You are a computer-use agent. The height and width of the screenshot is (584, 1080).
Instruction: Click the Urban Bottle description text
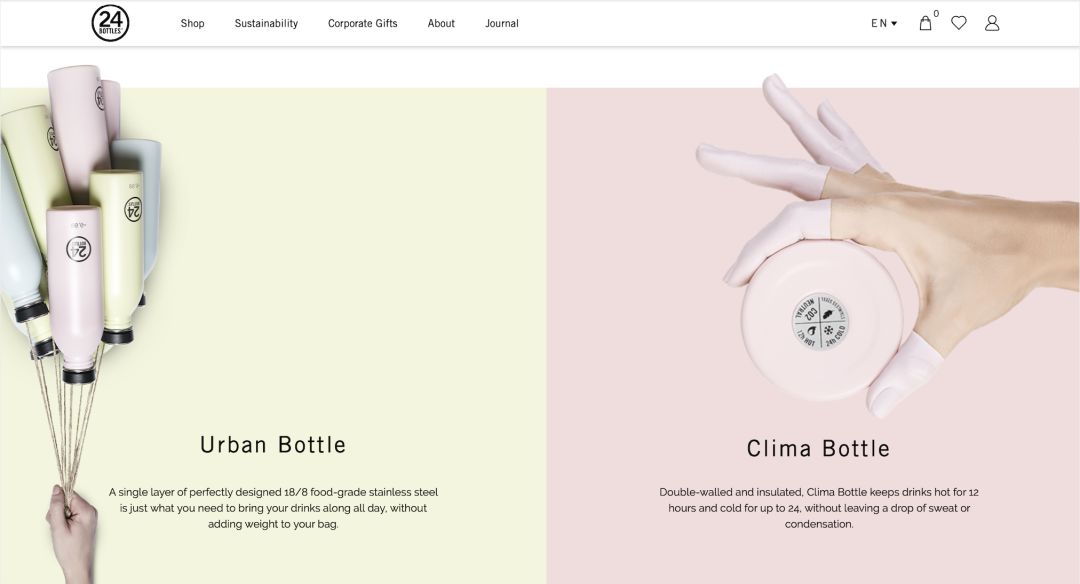click(x=273, y=508)
